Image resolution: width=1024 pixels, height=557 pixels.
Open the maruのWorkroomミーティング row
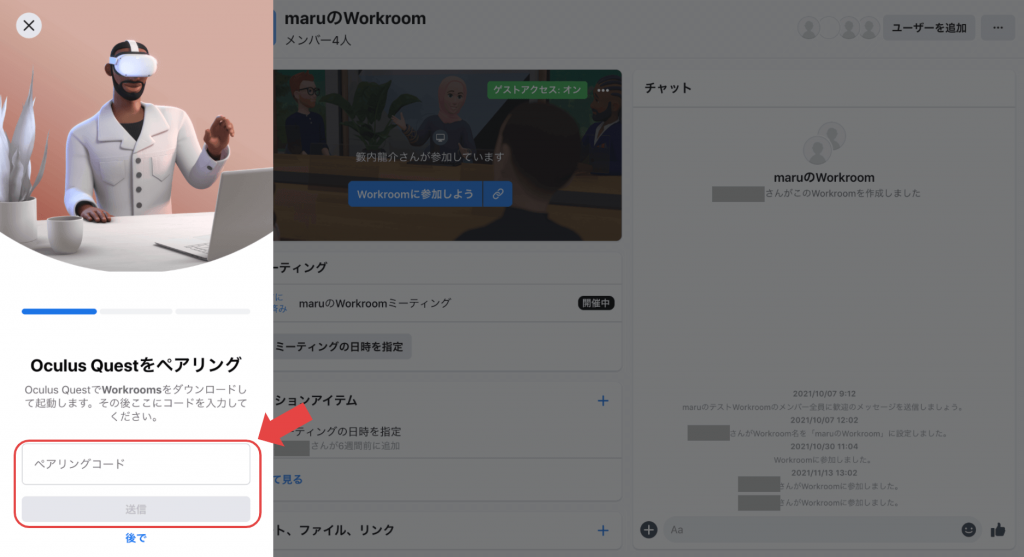click(447, 303)
